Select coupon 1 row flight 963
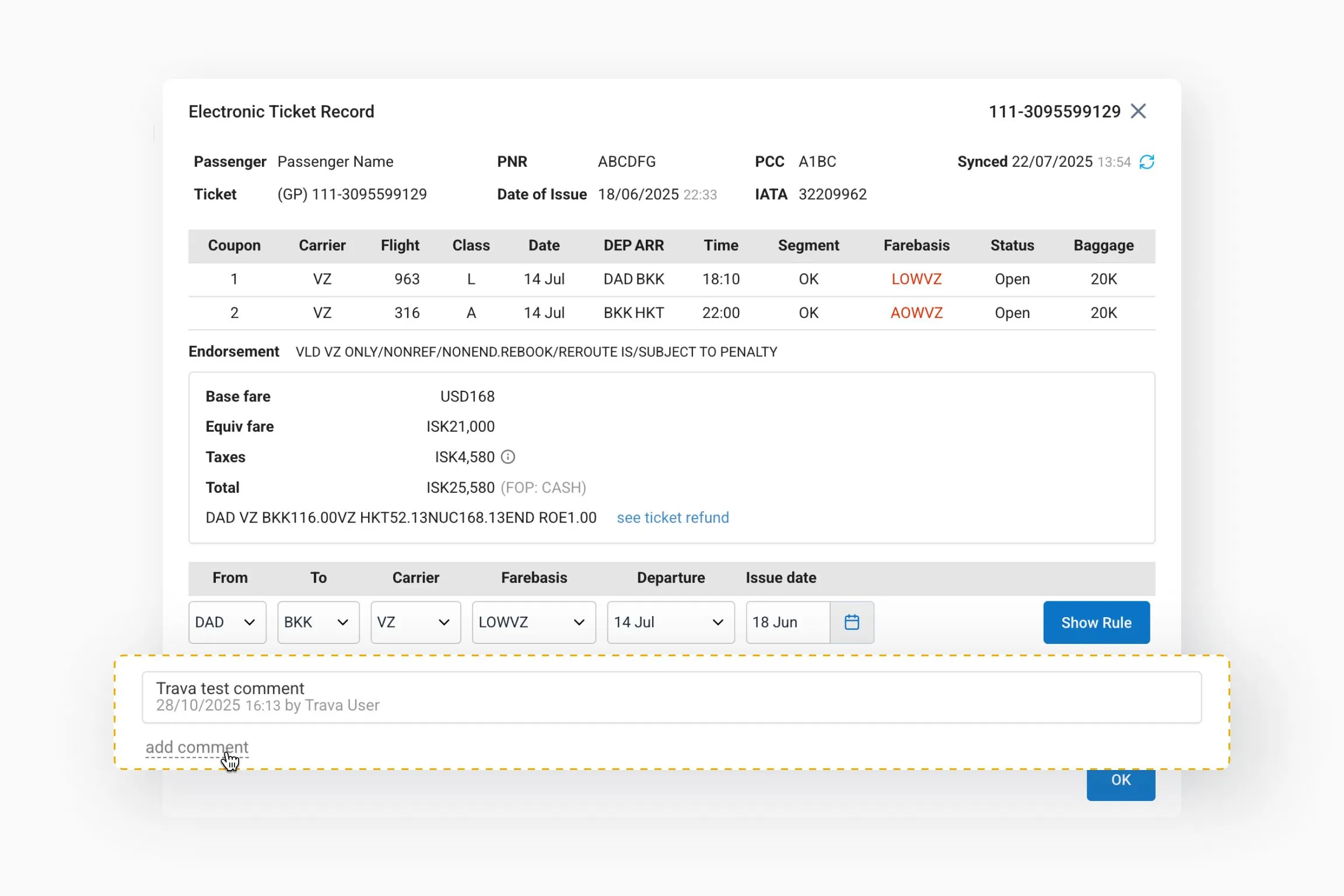This screenshot has width=1344, height=896. click(407, 279)
